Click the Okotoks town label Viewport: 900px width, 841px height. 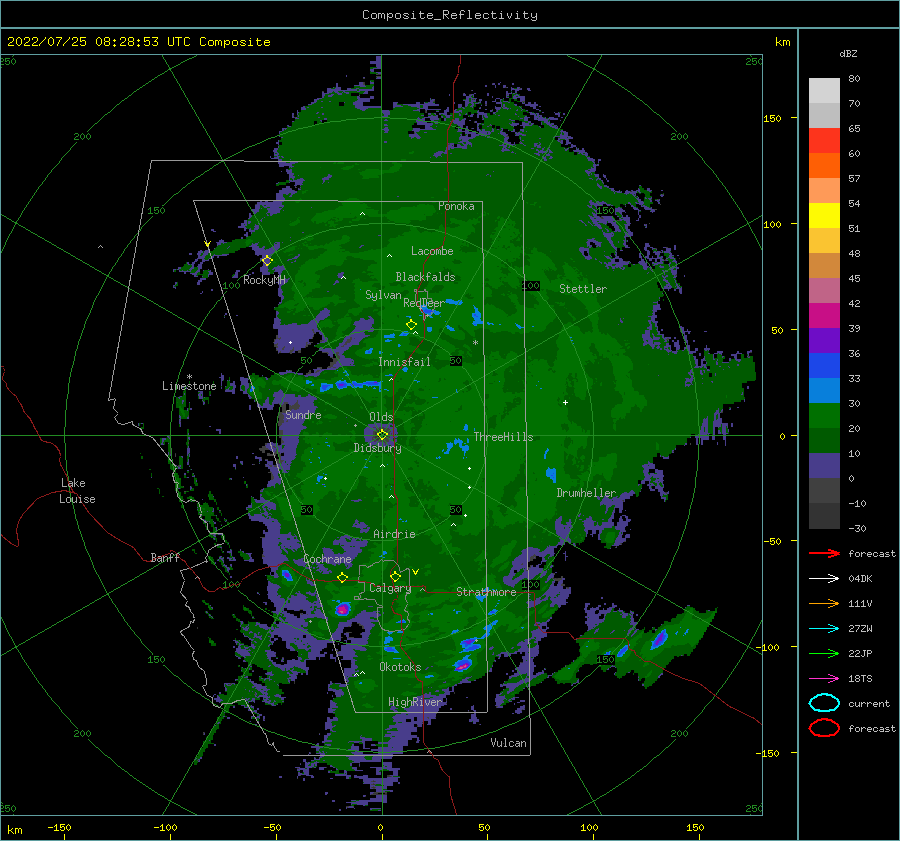(x=400, y=667)
